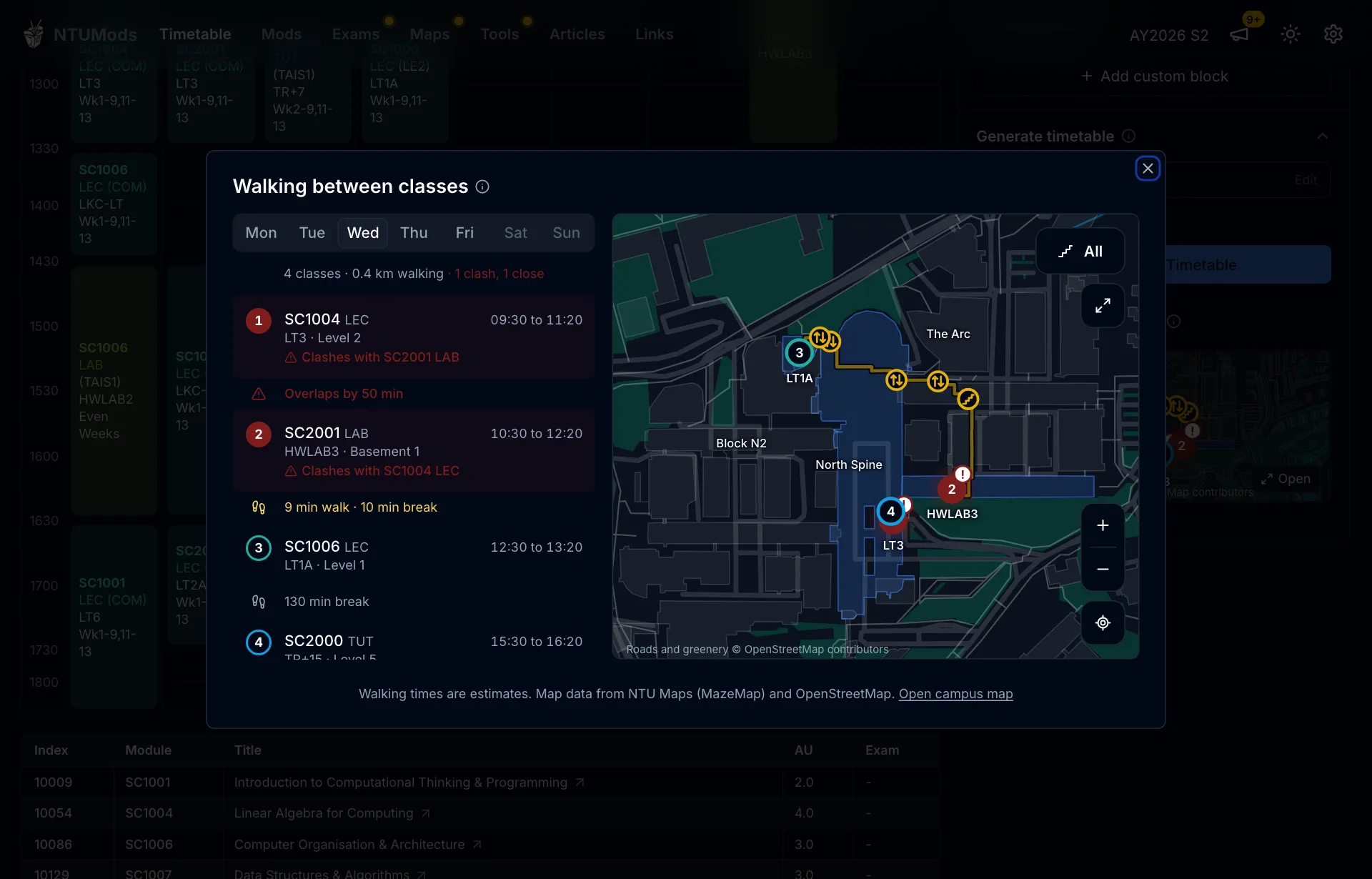Toggle light/dark theme sun icon
The width and height of the screenshot is (1372, 879).
click(1290, 34)
